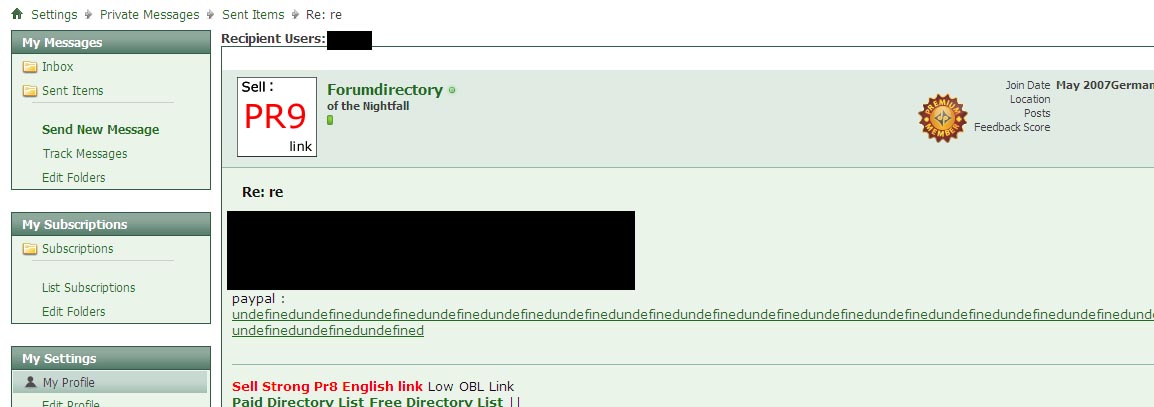Click the My Profile person icon
Image resolution: width=1154 pixels, height=407 pixels.
pos(30,382)
